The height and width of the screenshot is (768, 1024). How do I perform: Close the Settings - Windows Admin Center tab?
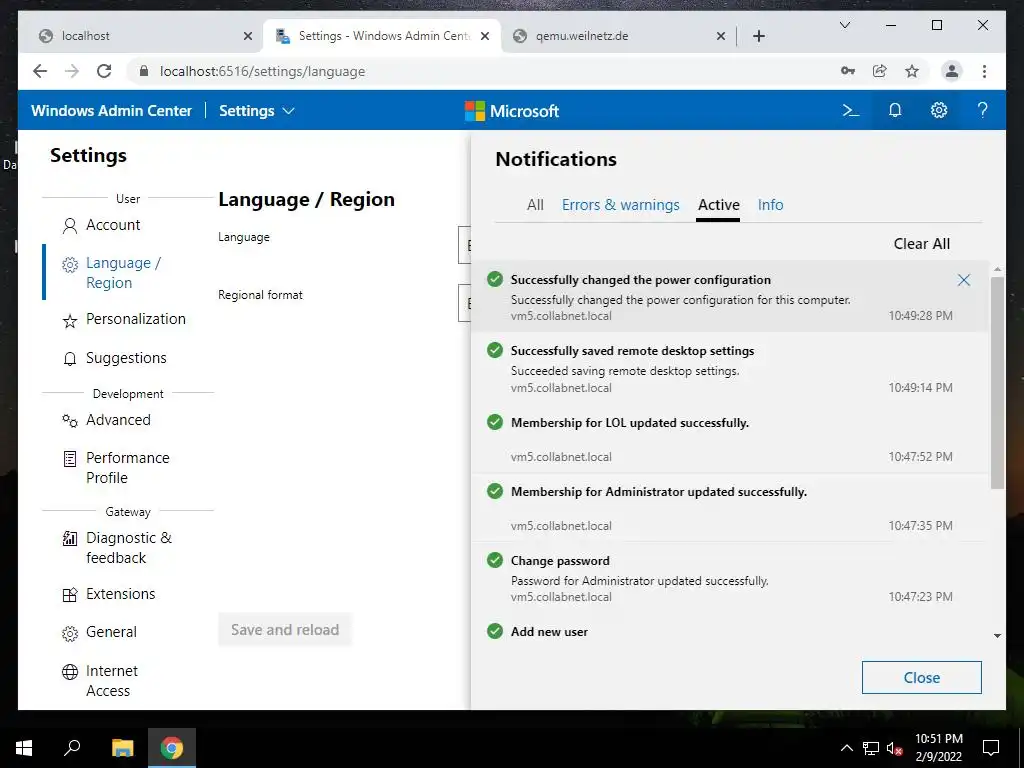(485, 36)
